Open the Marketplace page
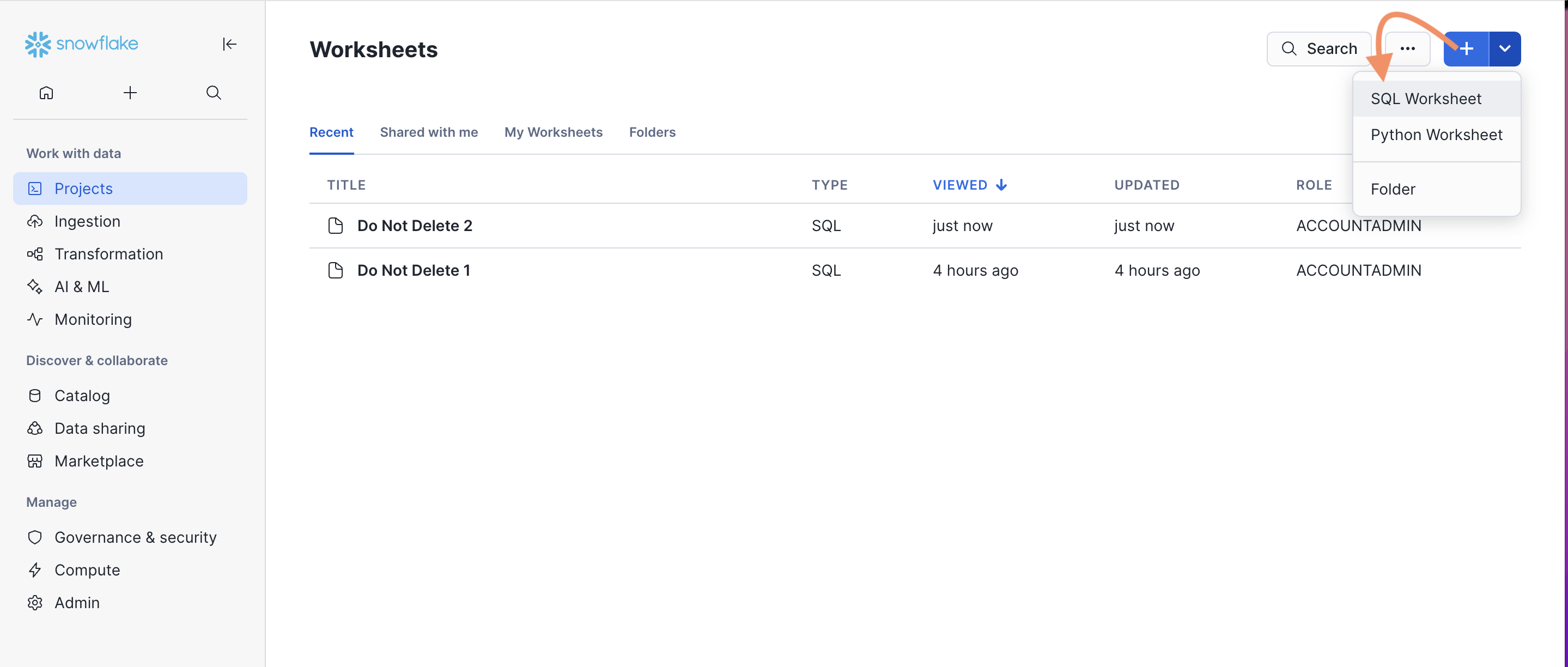The width and height of the screenshot is (1568, 667). (x=99, y=462)
